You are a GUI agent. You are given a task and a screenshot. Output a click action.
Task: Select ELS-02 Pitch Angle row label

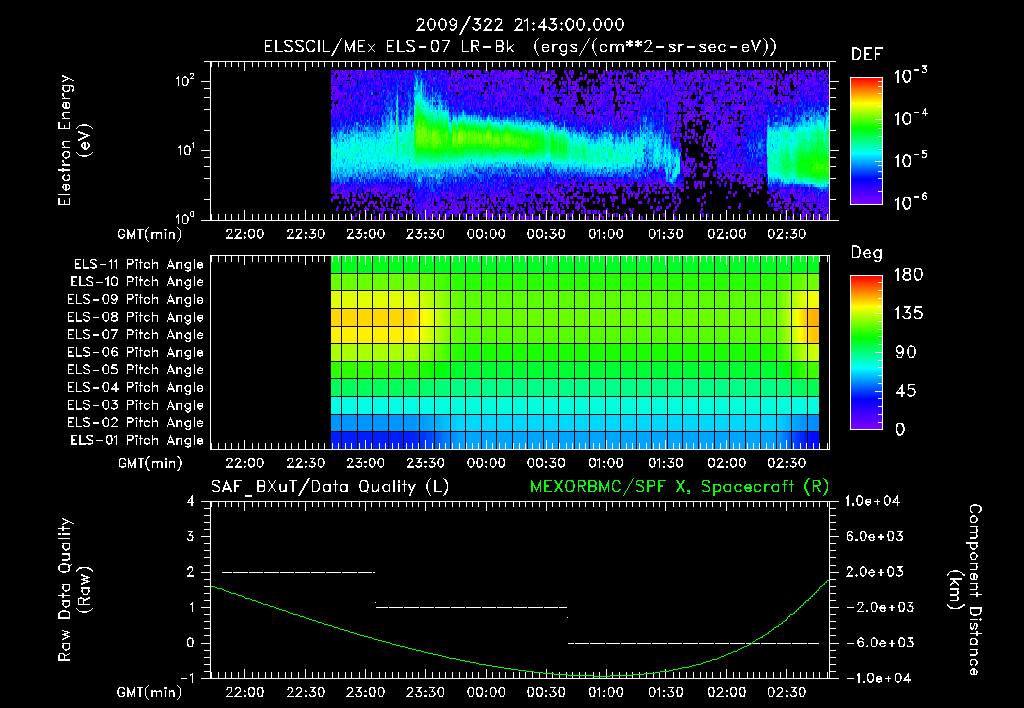tap(136, 423)
